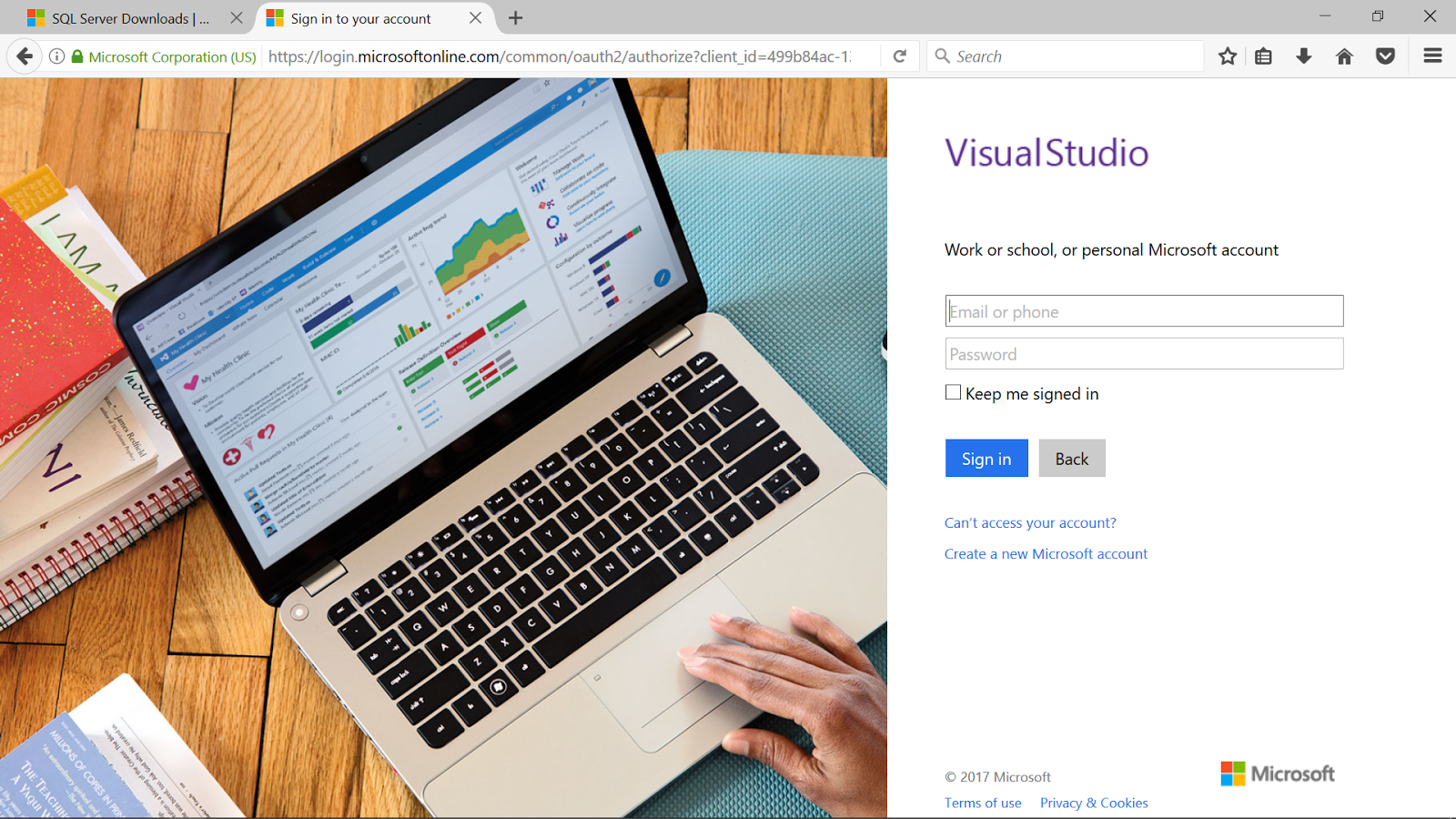The width and height of the screenshot is (1456, 819).
Task: Open the Firefox hamburger menu
Action: click(1431, 56)
